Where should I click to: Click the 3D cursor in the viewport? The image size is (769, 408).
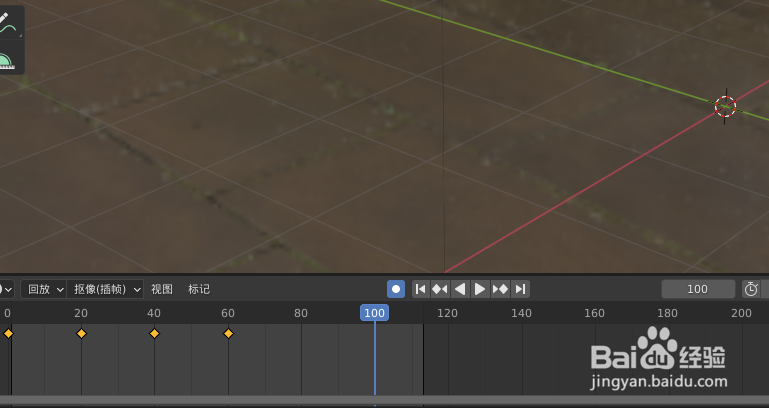pos(725,106)
